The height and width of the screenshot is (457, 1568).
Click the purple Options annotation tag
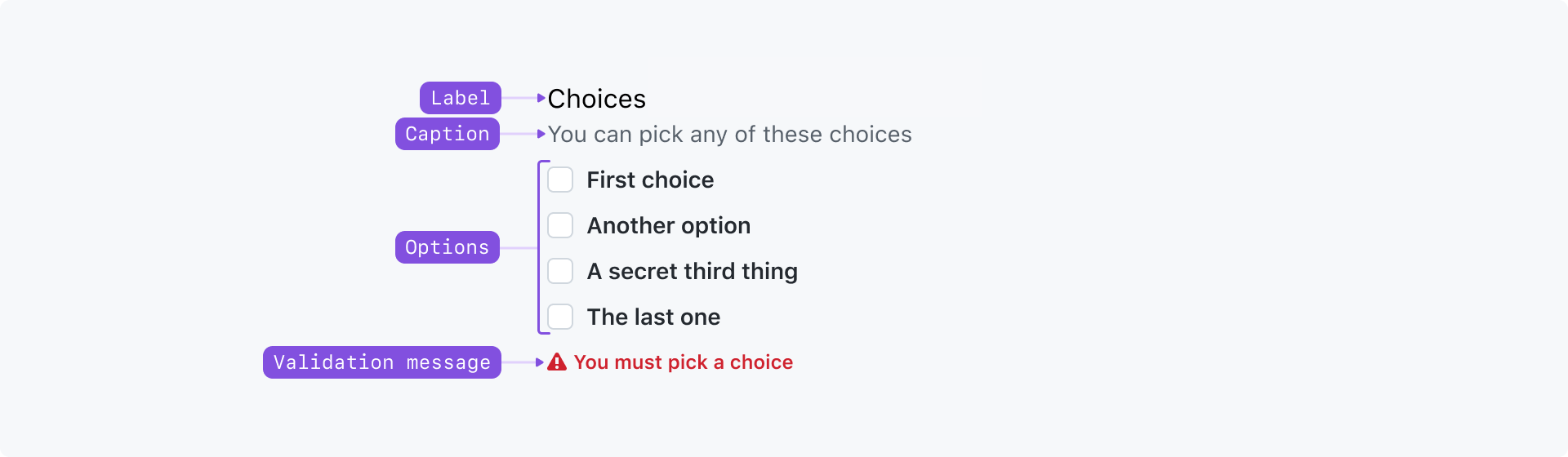pos(448,247)
